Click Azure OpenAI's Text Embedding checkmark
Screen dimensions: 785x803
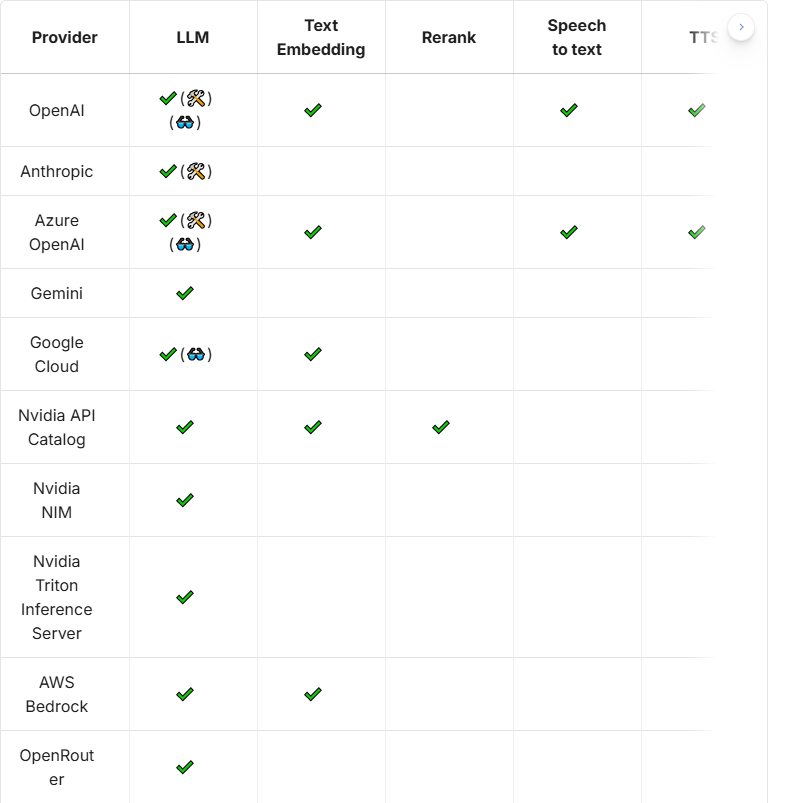(313, 232)
